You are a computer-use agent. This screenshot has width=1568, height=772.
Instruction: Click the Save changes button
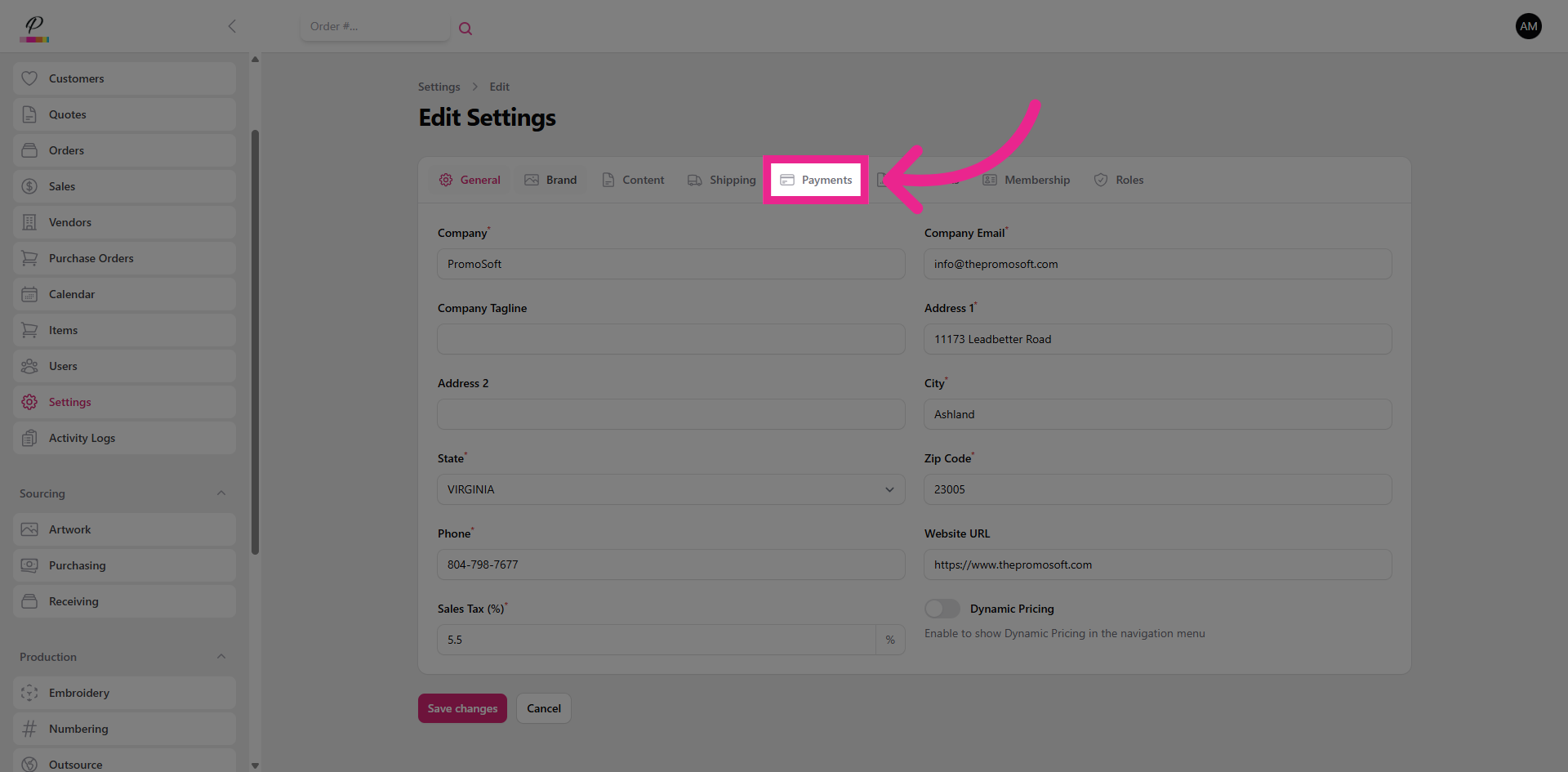point(462,708)
